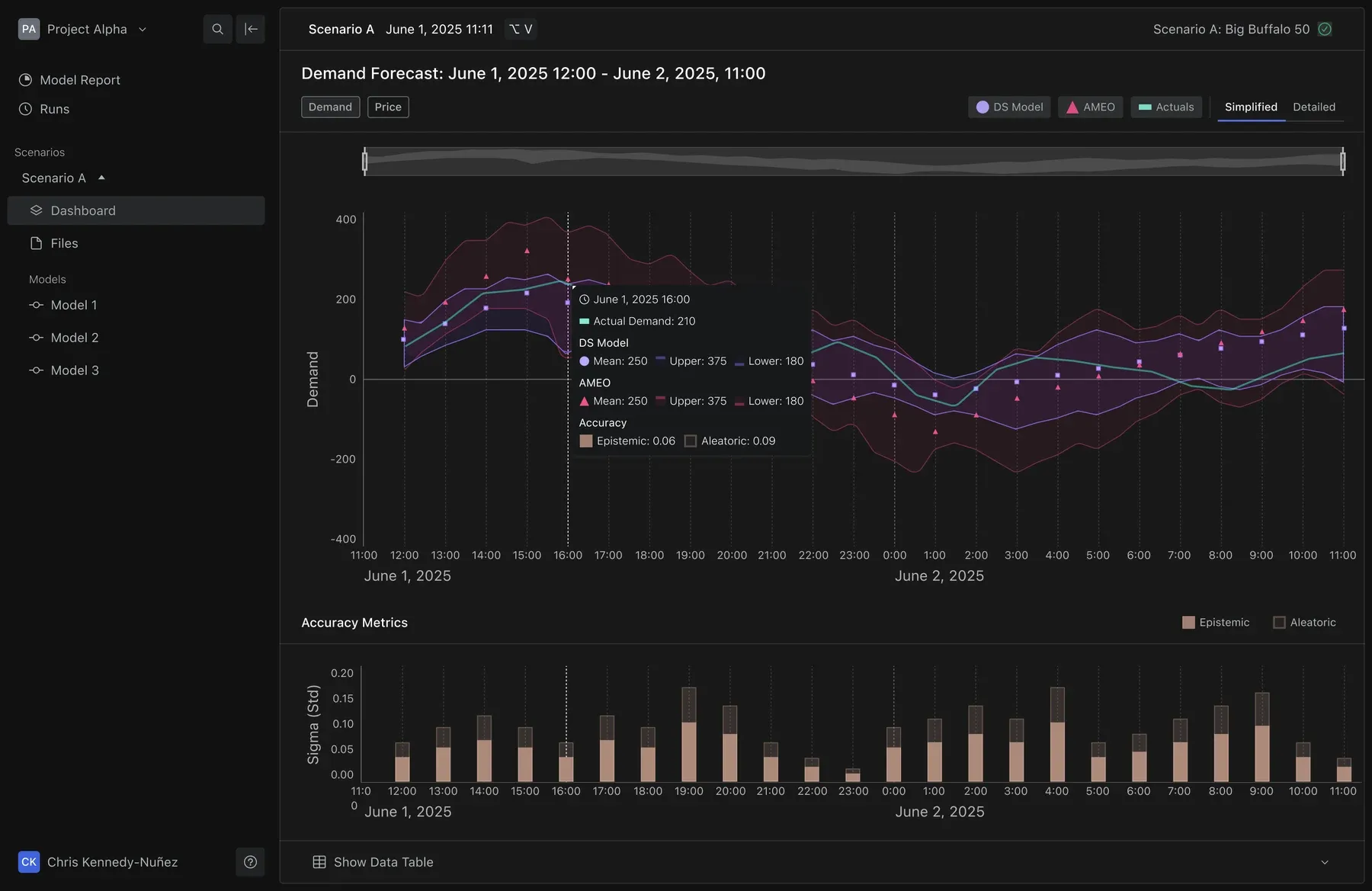Image resolution: width=1372 pixels, height=891 pixels.
Task: Click the left range slider handle
Action: (364, 162)
